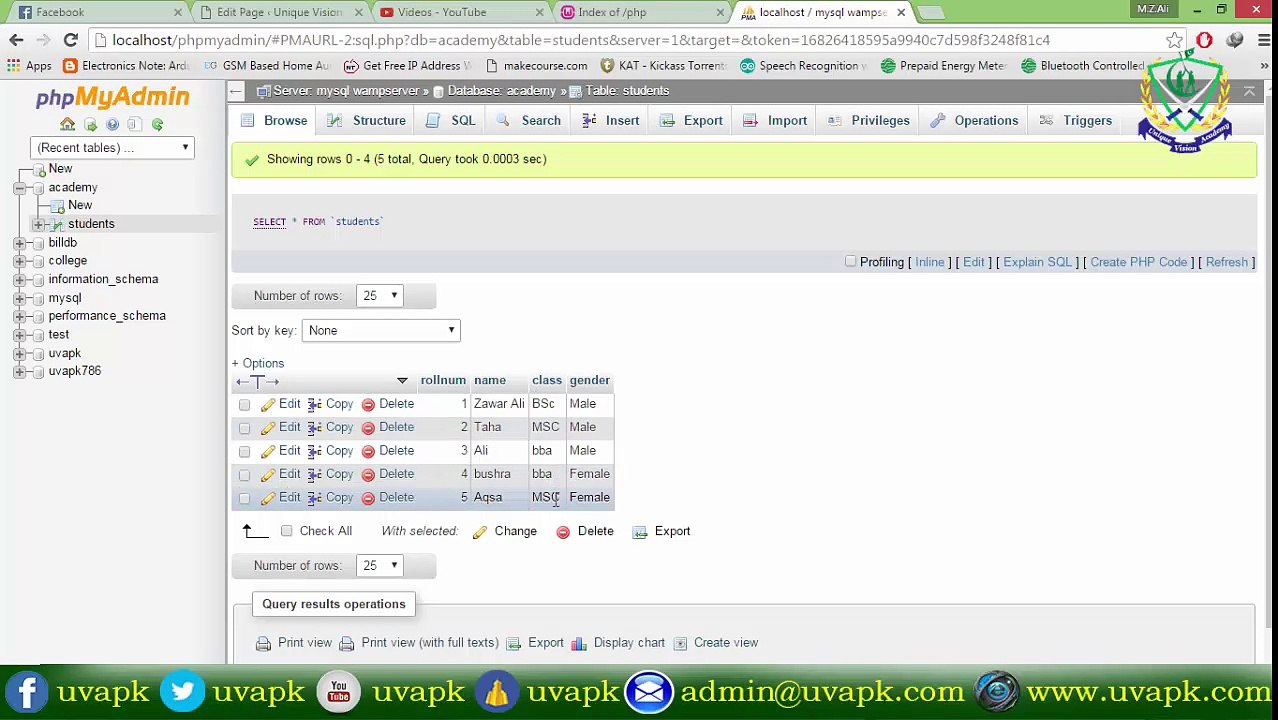Open phpMyAdmin home icon
1278x720 pixels.
click(67, 125)
